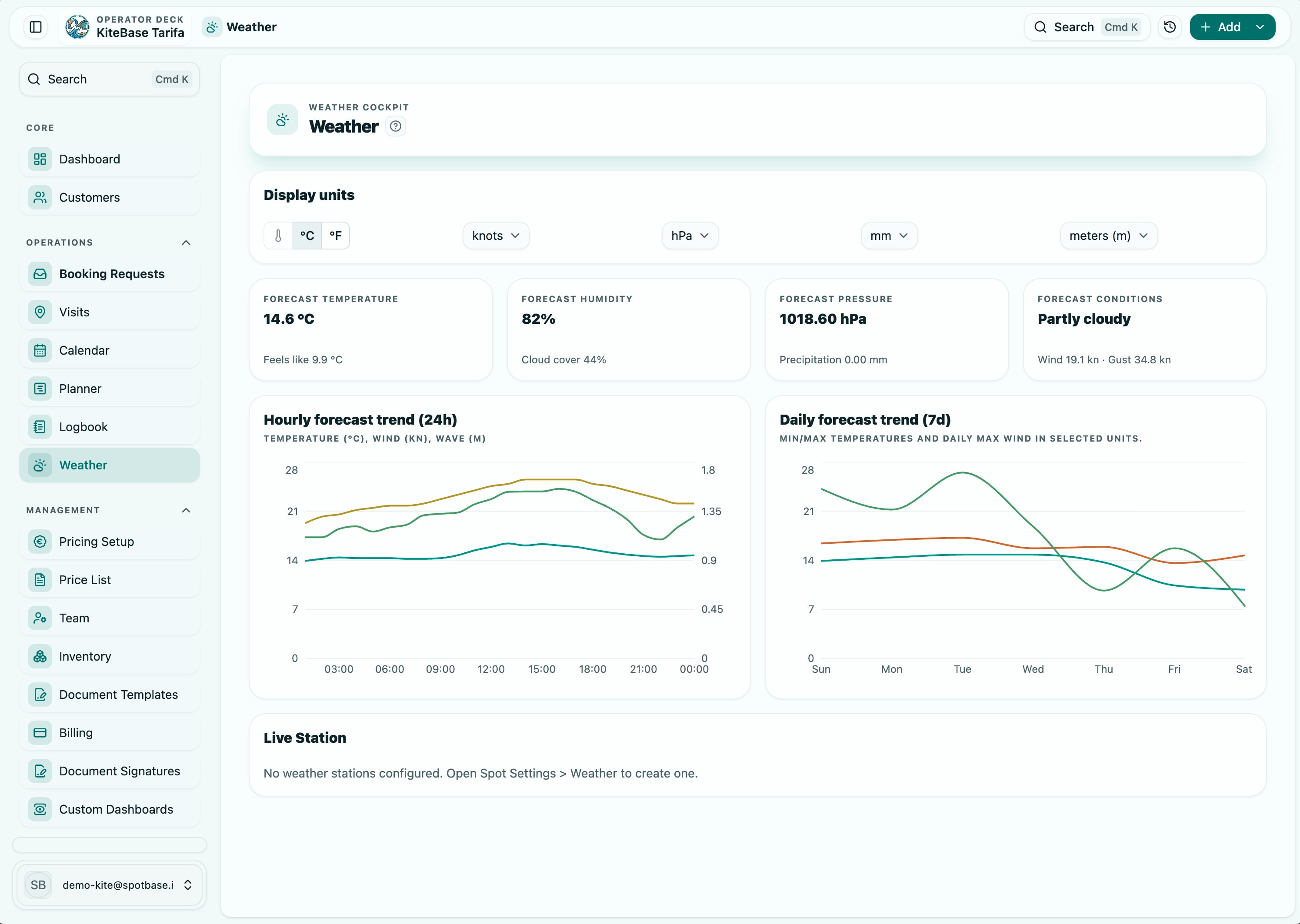
Task: Open Booking Requests in sidebar
Action: point(112,274)
